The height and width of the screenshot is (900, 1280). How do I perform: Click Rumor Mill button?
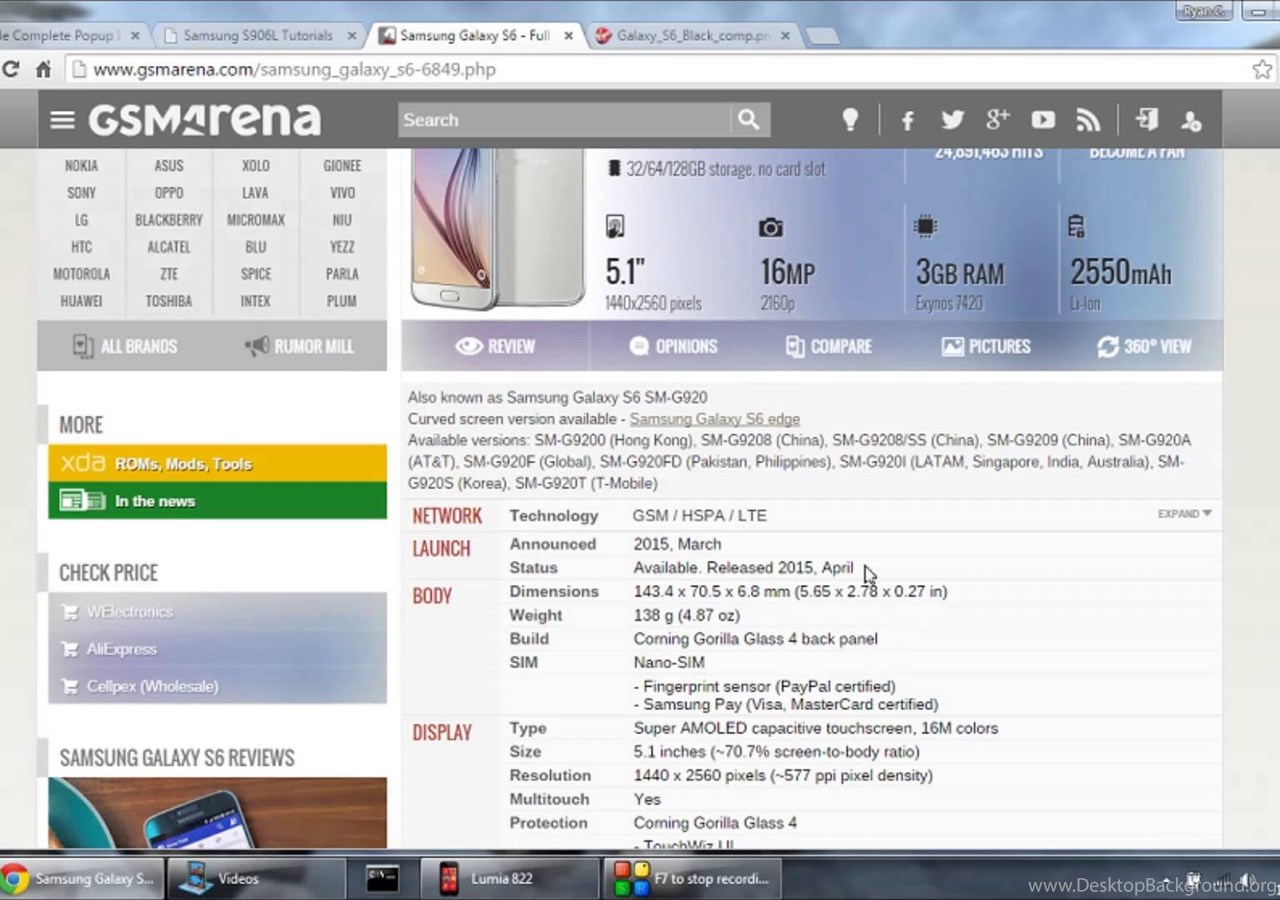299,347
